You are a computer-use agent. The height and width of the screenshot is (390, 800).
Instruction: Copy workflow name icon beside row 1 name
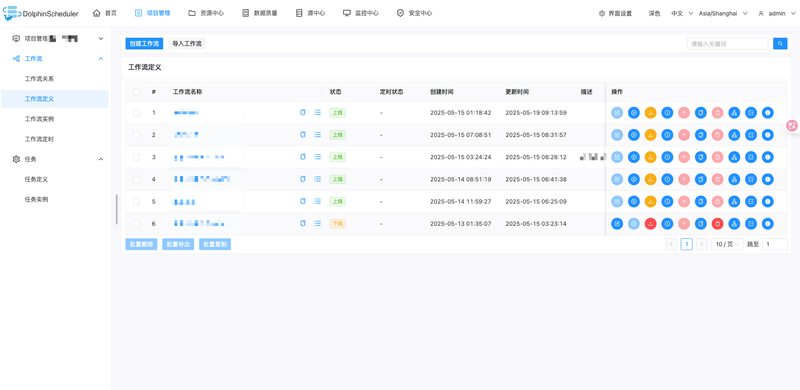click(303, 112)
